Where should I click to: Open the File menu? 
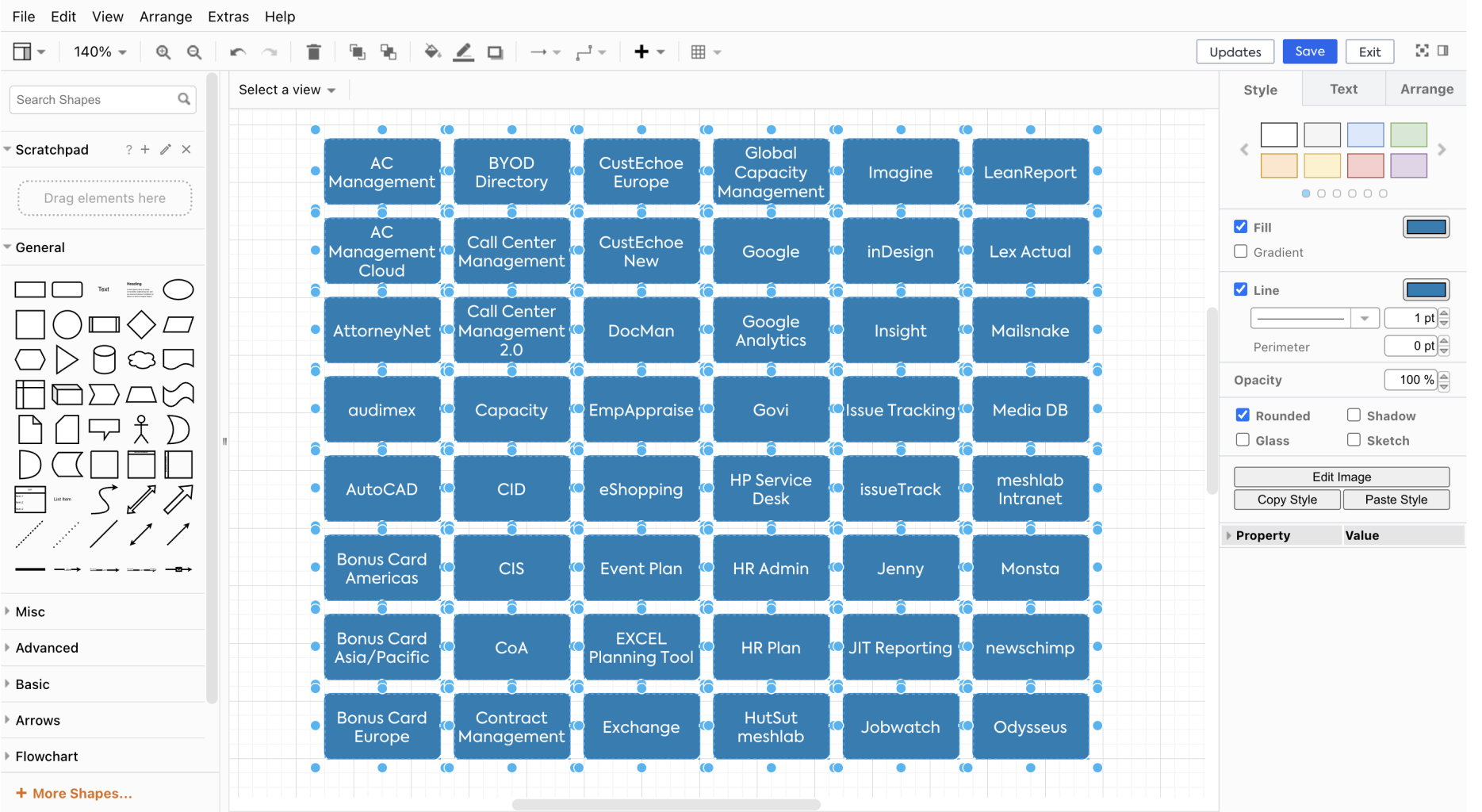point(24,16)
